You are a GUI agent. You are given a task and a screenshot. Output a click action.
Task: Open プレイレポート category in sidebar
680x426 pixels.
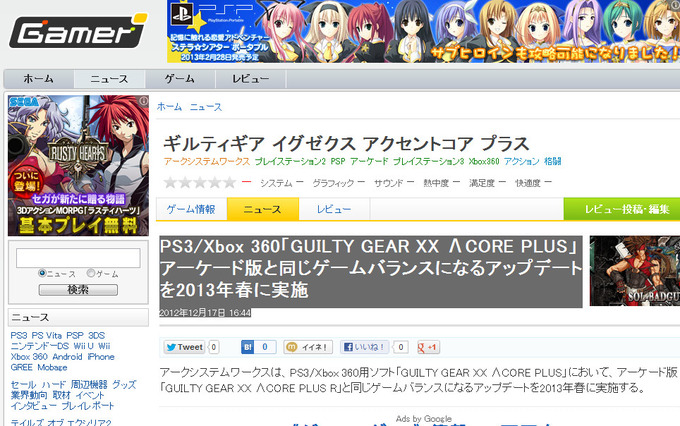pos(88,406)
